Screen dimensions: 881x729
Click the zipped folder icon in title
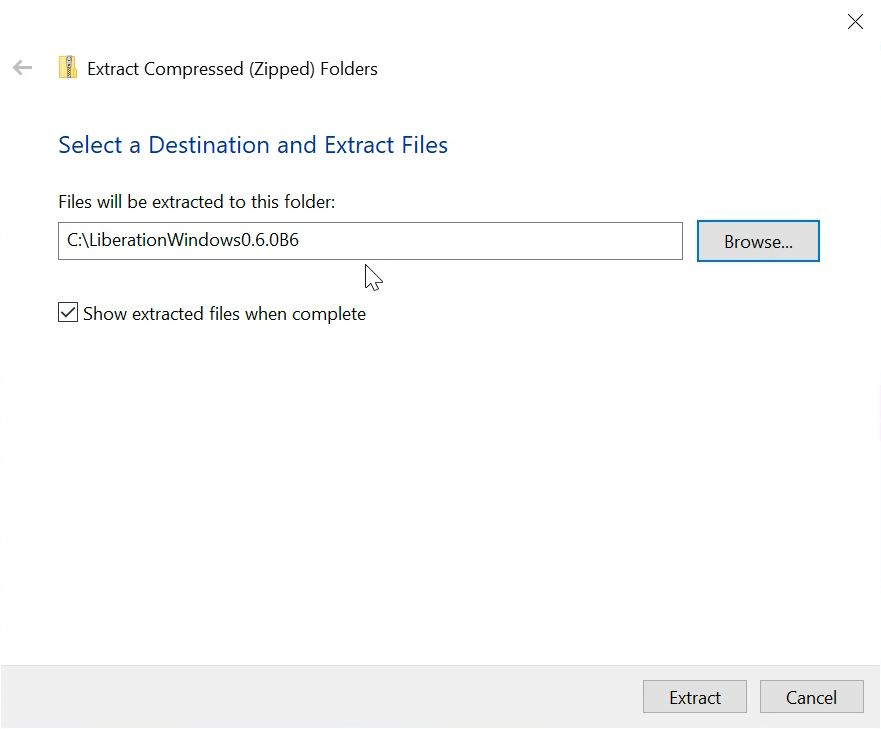(67, 68)
